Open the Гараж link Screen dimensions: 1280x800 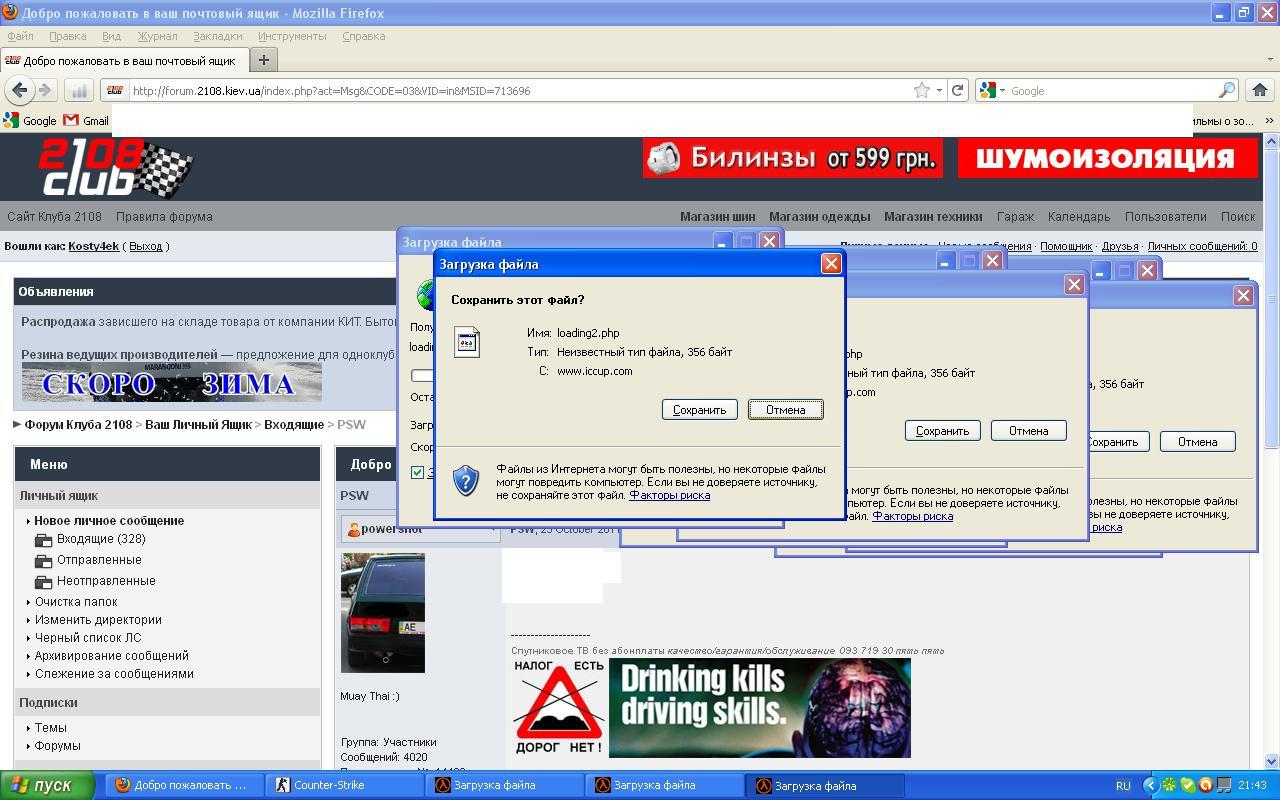point(1015,216)
